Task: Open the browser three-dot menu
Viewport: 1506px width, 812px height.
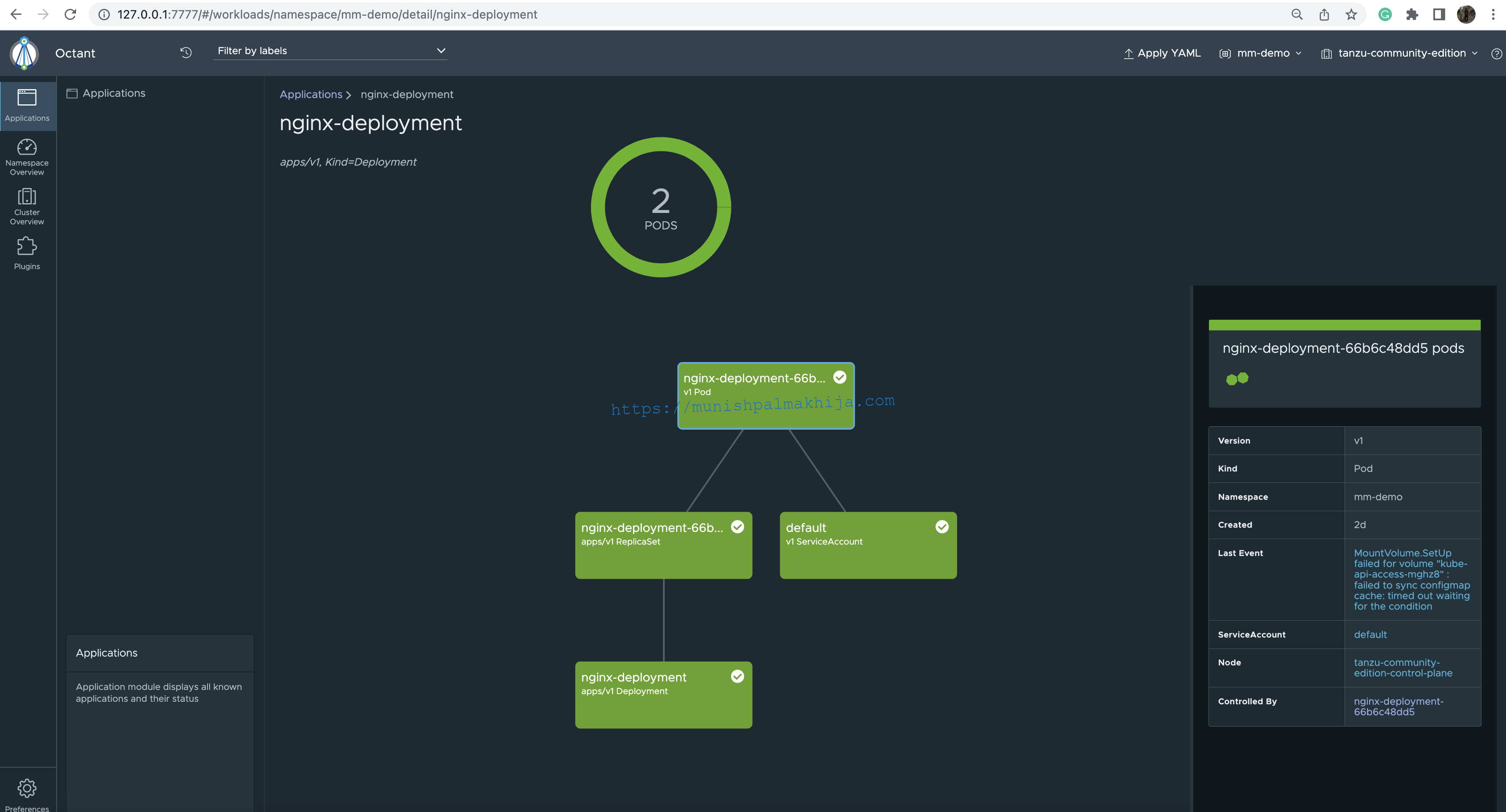Action: tap(1492, 14)
